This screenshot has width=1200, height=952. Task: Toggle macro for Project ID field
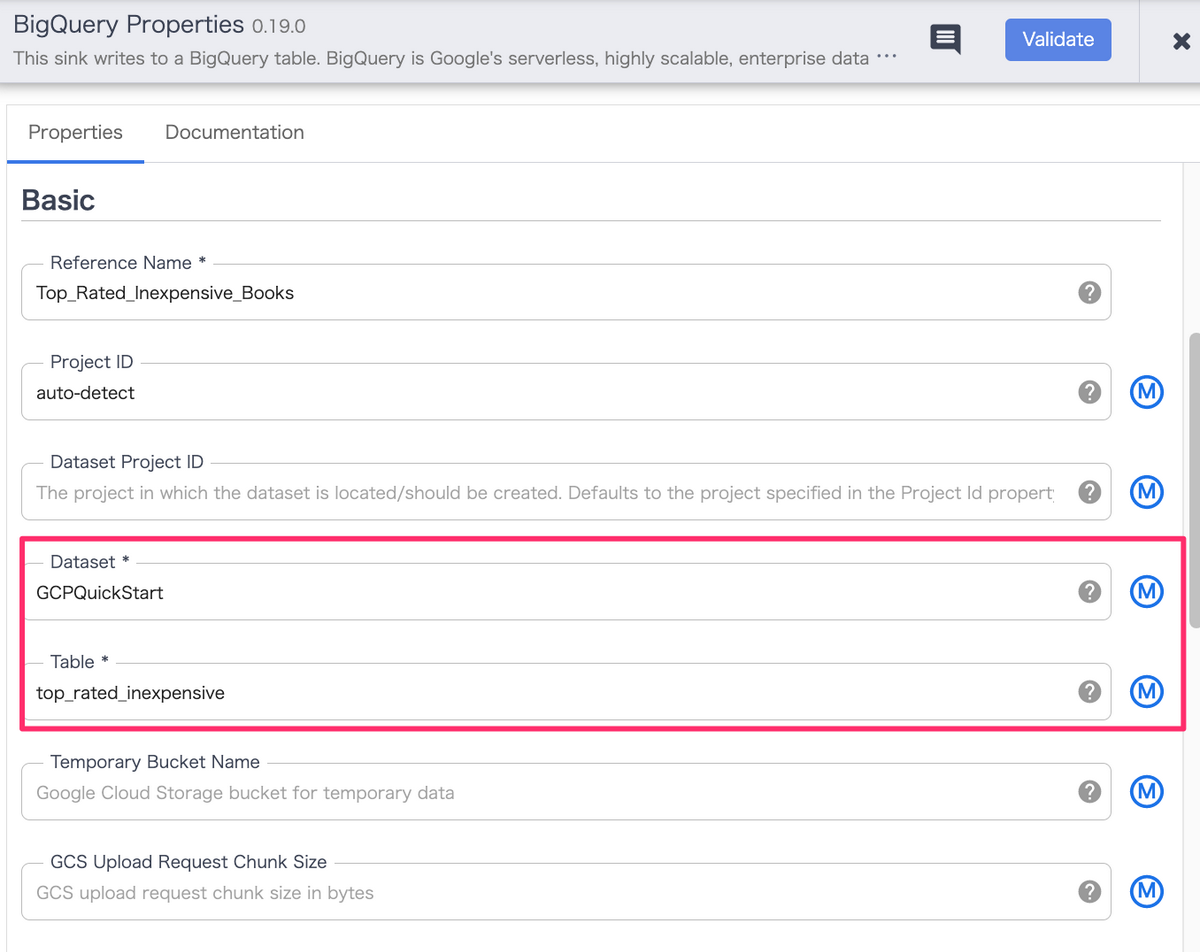(1147, 392)
